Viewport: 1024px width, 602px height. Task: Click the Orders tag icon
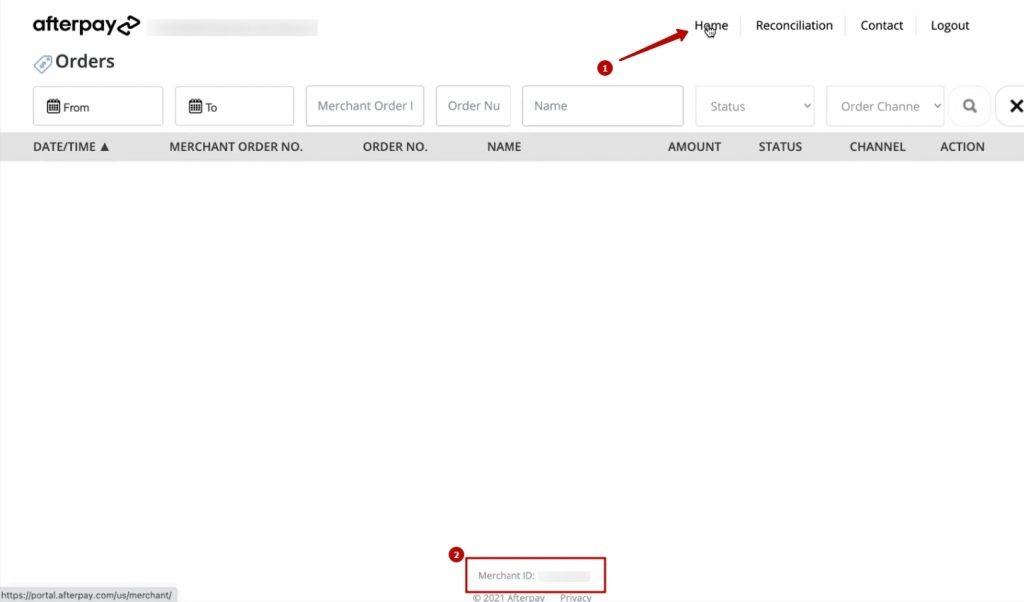tap(43, 64)
